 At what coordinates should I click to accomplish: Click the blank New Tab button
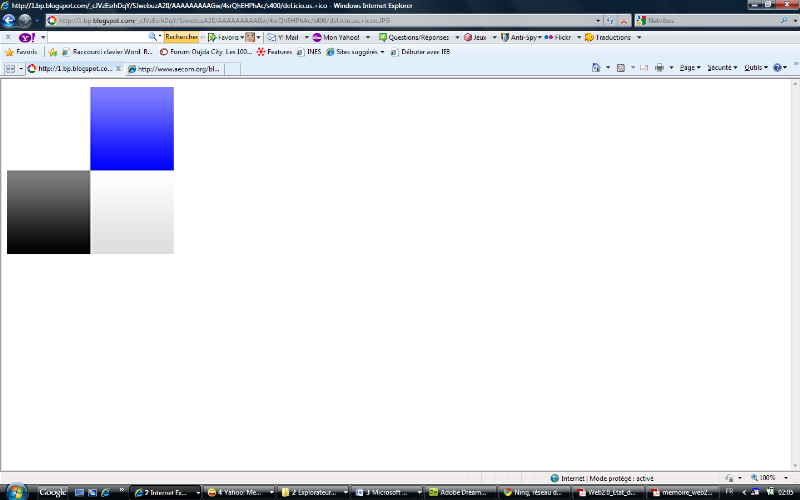[x=232, y=69]
